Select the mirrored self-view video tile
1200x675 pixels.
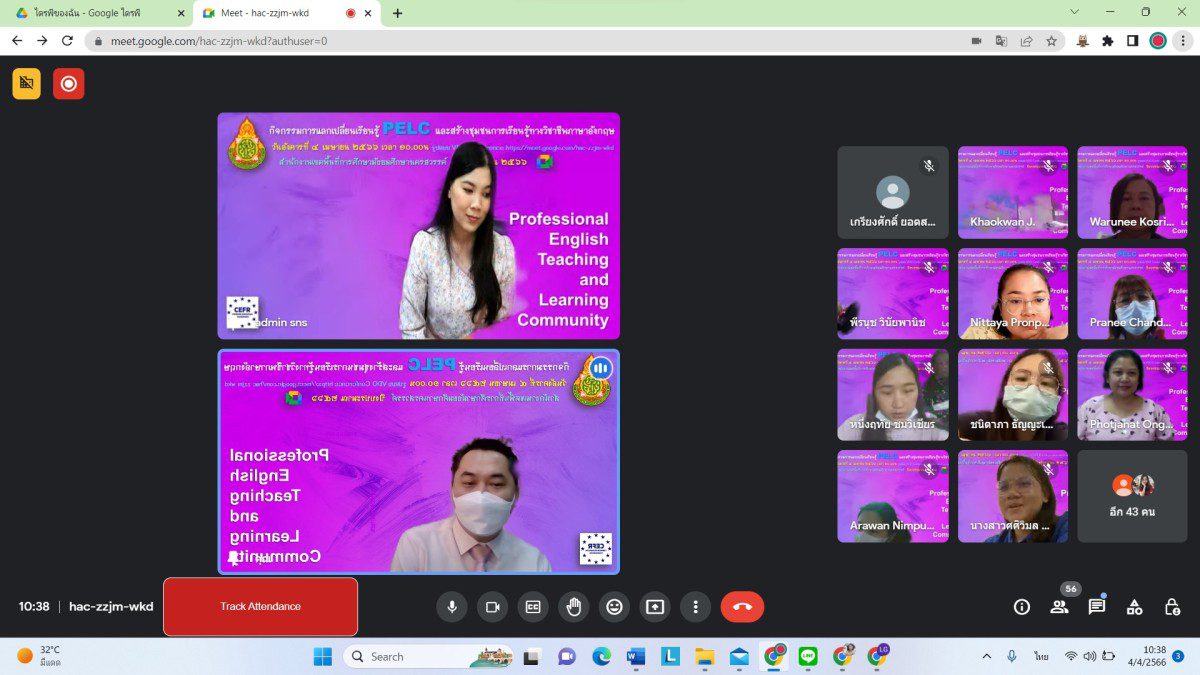pyautogui.click(x=419, y=461)
